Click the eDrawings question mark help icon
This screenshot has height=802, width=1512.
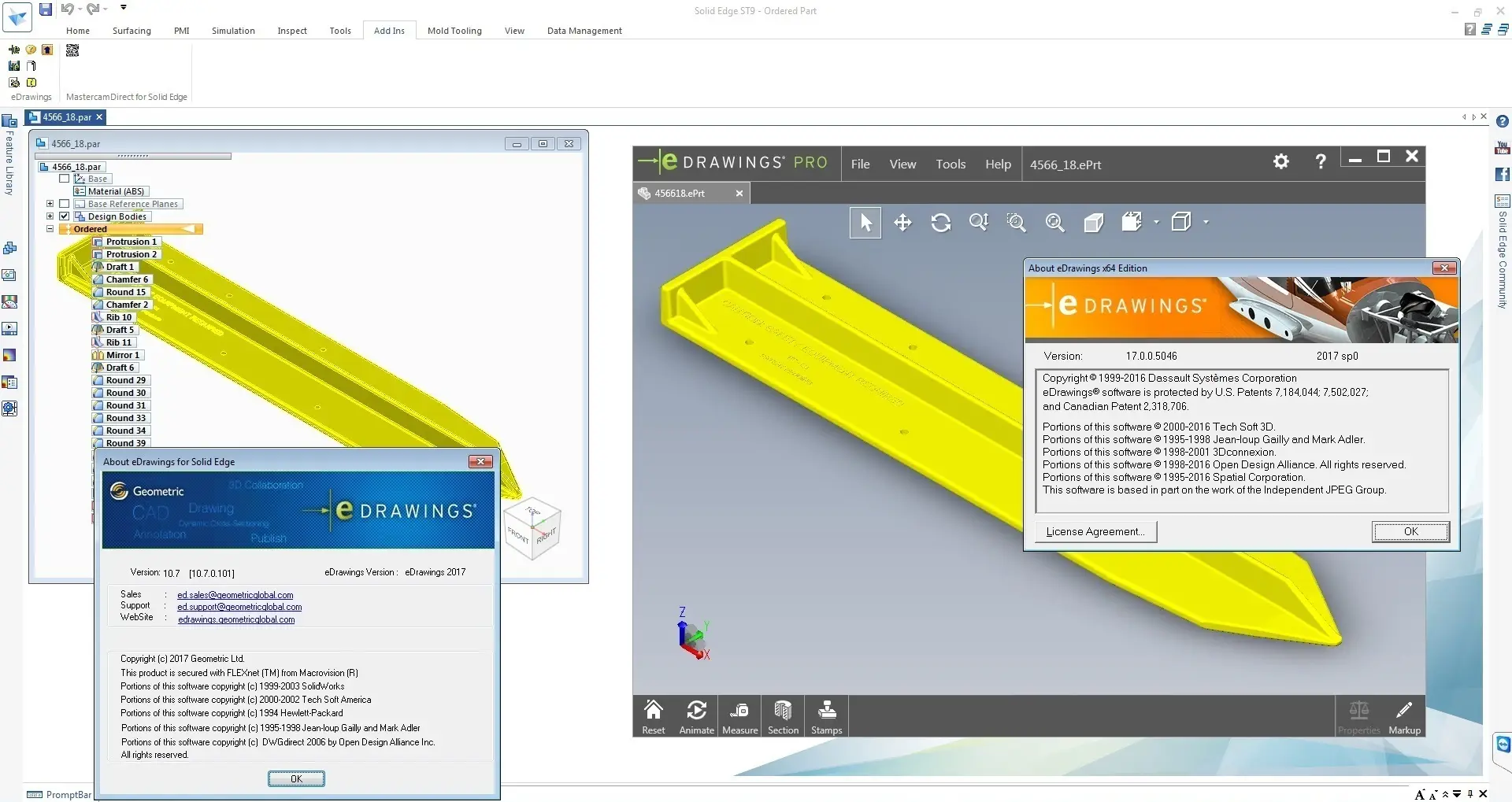pyautogui.click(x=1321, y=161)
